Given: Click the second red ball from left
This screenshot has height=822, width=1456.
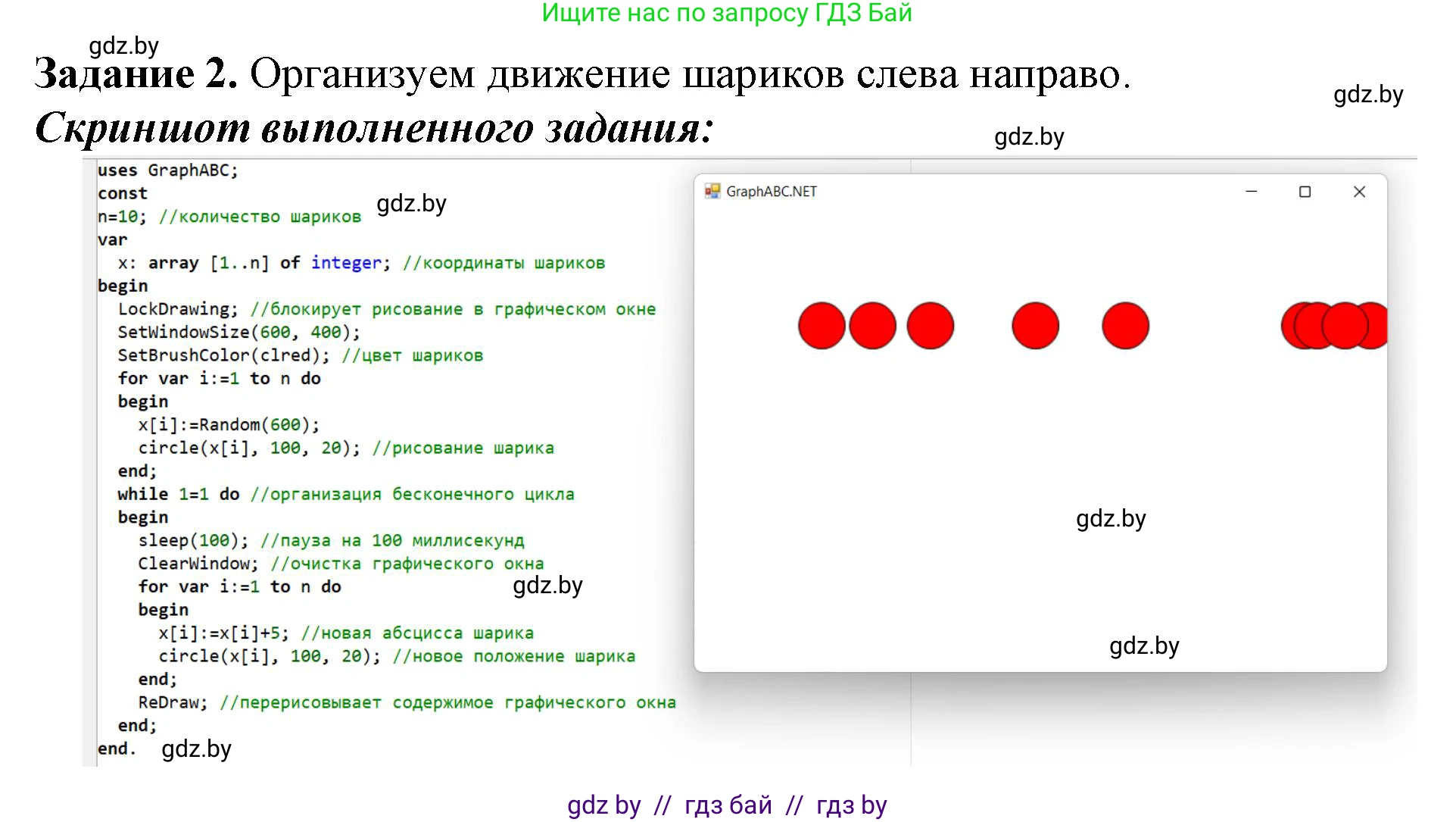Looking at the screenshot, I should pos(873,326).
